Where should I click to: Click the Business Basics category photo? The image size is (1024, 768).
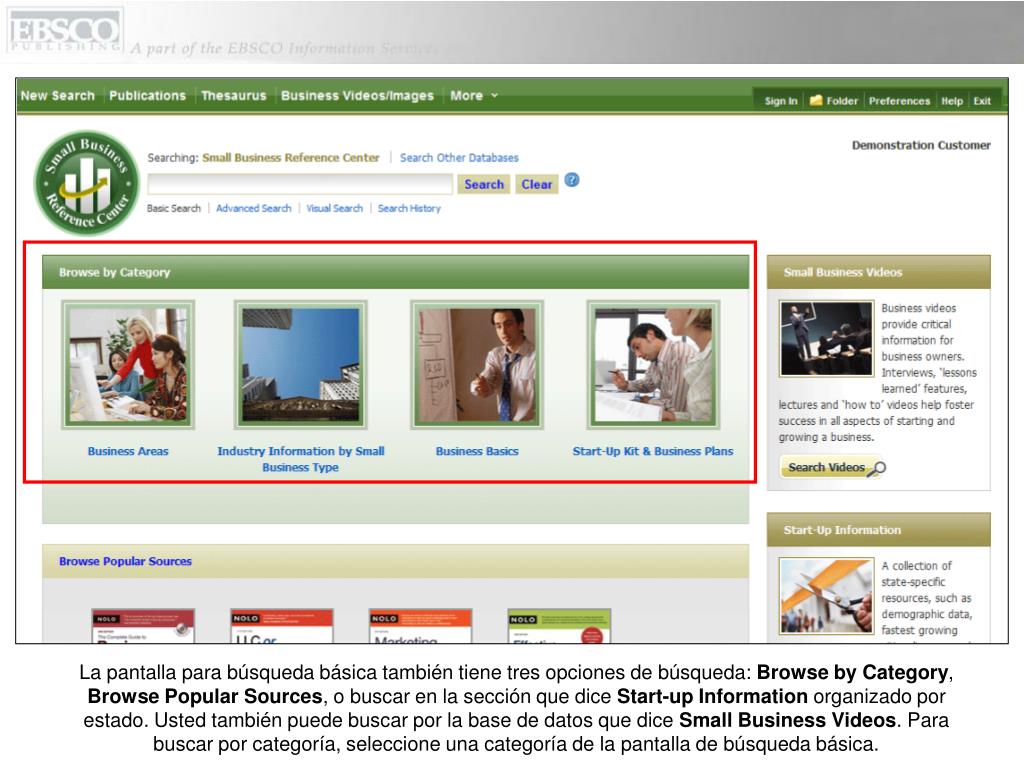477,364
